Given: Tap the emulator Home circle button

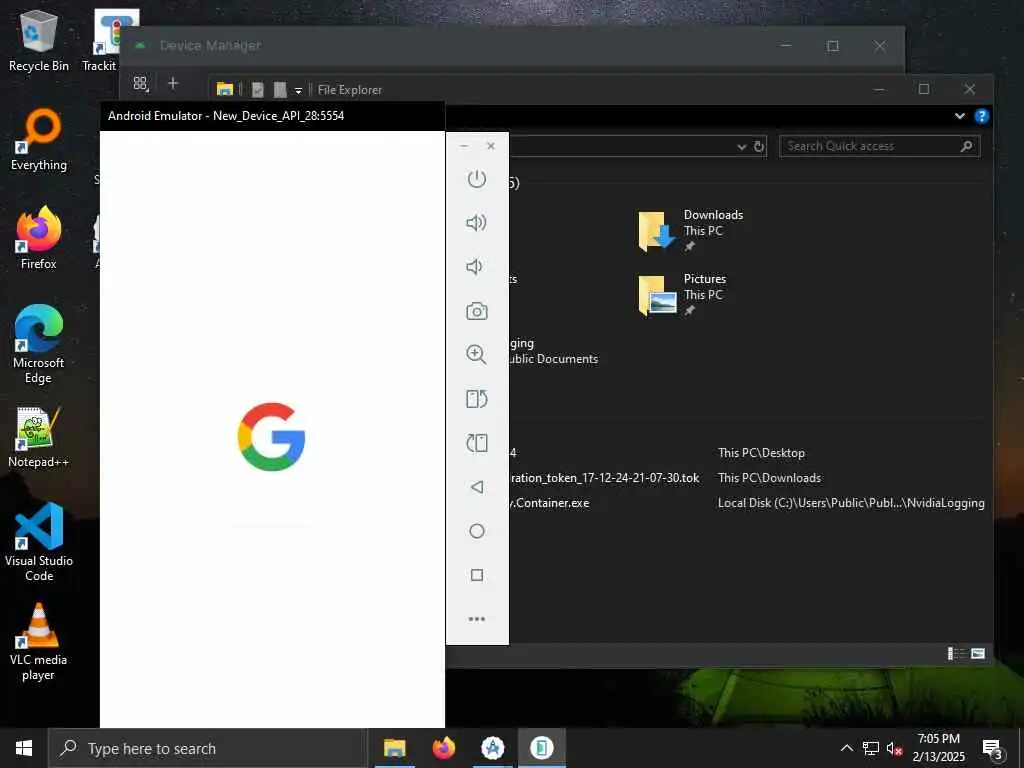Looking at the screenshot, I should click(x=477, y=531).
